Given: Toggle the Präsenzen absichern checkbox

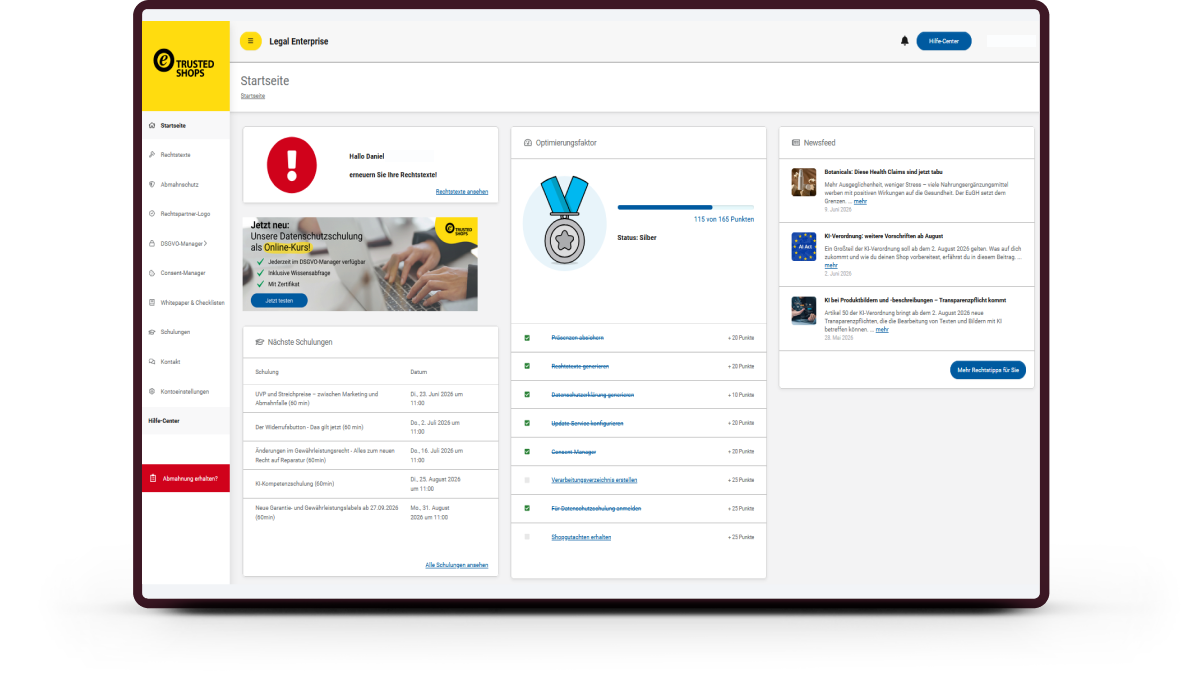Looking at the screenshot, I should click(x=527, y=338).
